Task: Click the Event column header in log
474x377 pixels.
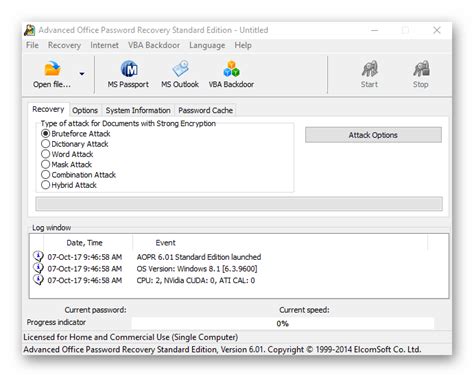Action: pyautogui.click(x=166, y=243)
